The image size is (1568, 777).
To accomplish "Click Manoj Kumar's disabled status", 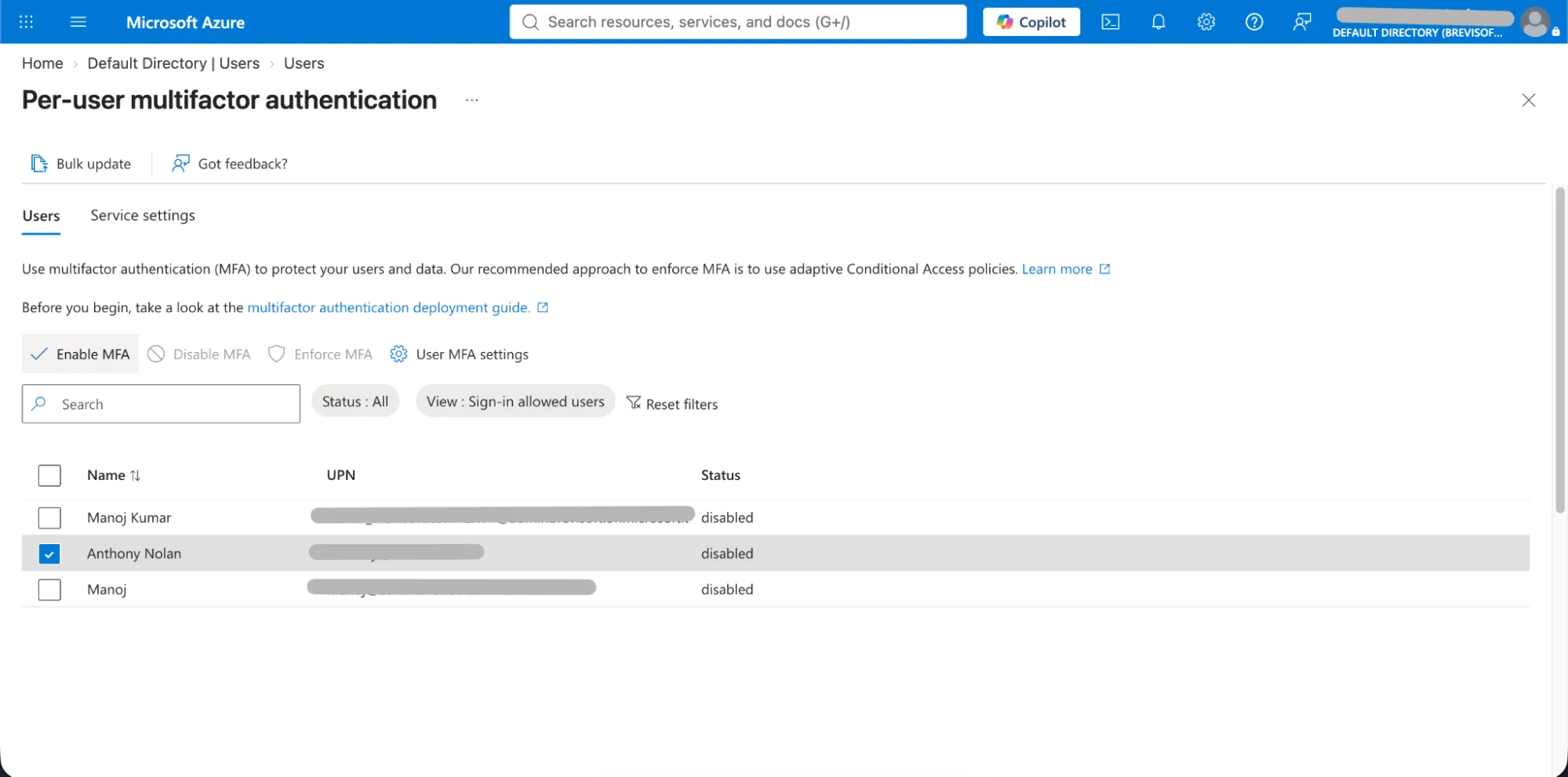I will click(727, 517).
